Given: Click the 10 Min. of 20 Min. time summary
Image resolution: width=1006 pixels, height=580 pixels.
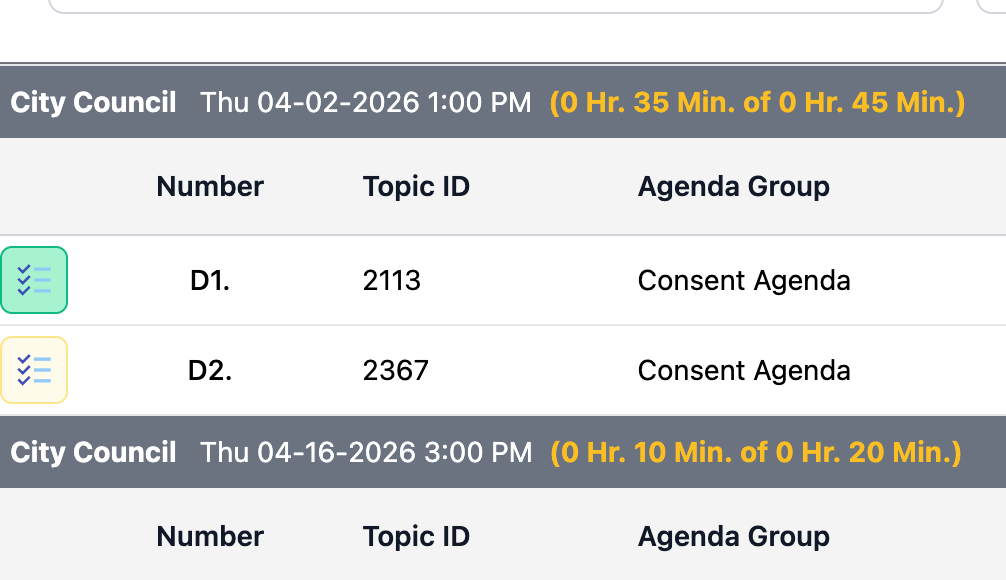Looking at the screenshot, I should click(x=755, y=452).
